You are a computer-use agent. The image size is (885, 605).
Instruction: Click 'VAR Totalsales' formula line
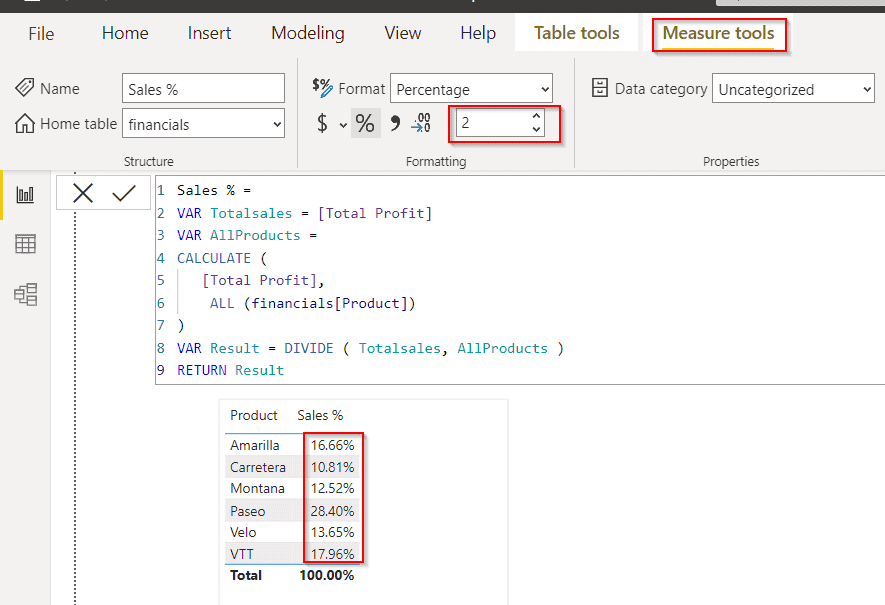tap(304, 213)
